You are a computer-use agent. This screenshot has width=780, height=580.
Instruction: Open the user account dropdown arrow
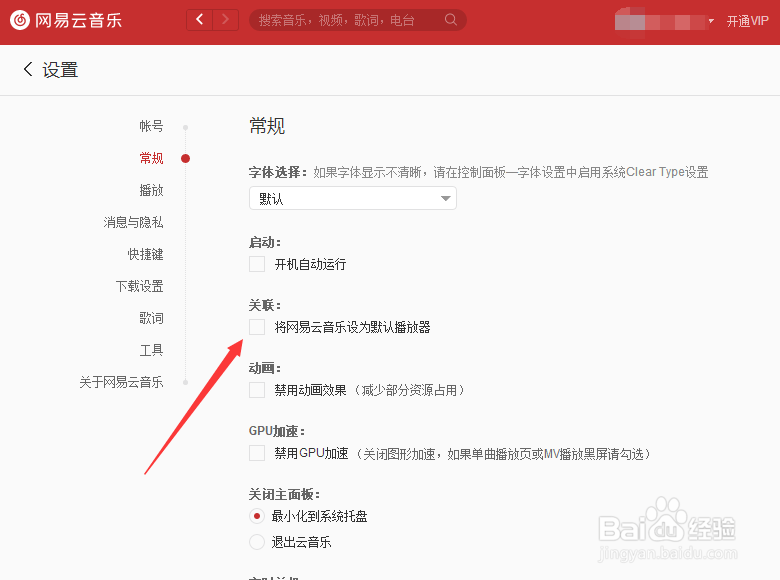tap(711, 21)
